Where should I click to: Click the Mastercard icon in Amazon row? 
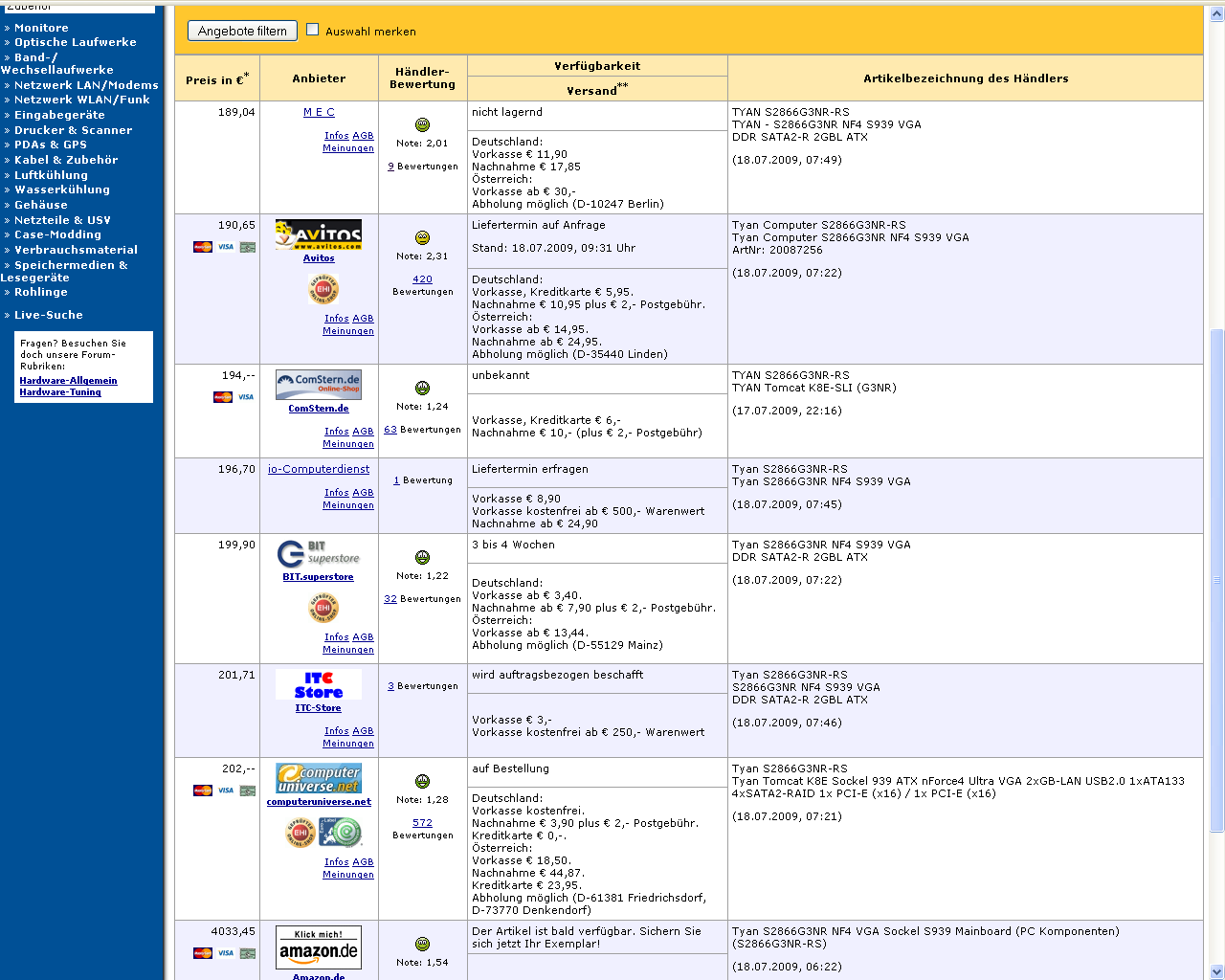click(203, 953)
